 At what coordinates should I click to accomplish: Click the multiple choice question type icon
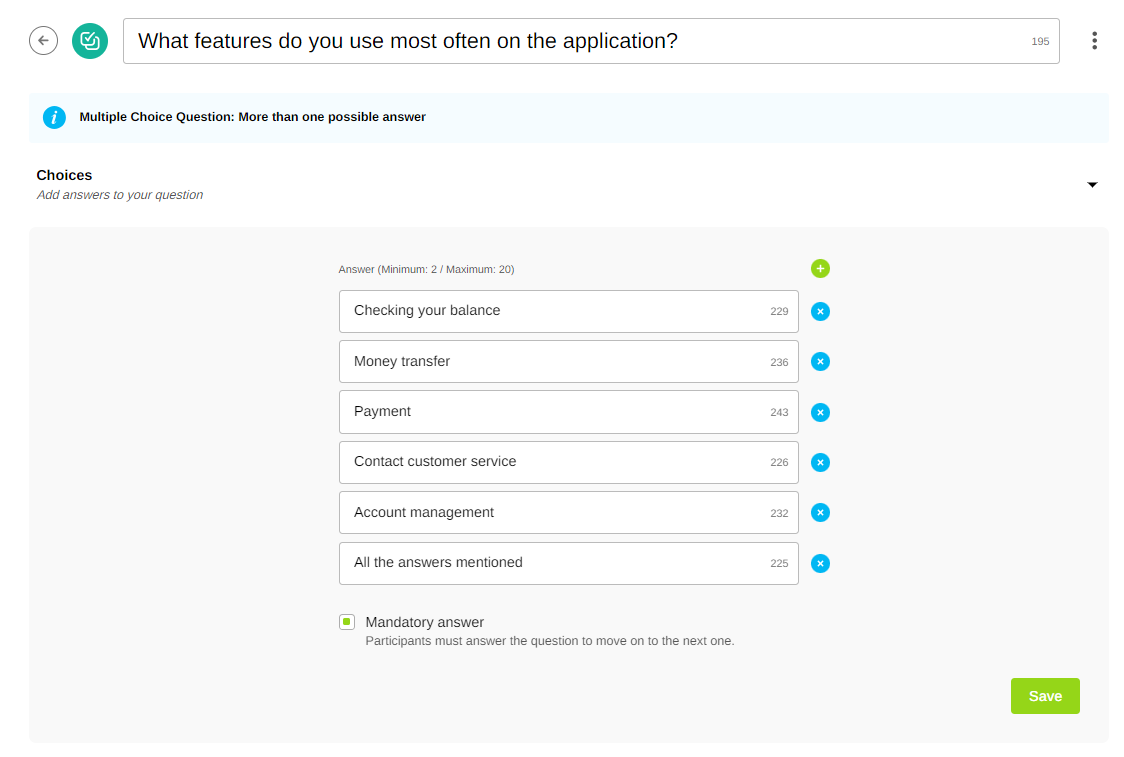click(90, 41)
